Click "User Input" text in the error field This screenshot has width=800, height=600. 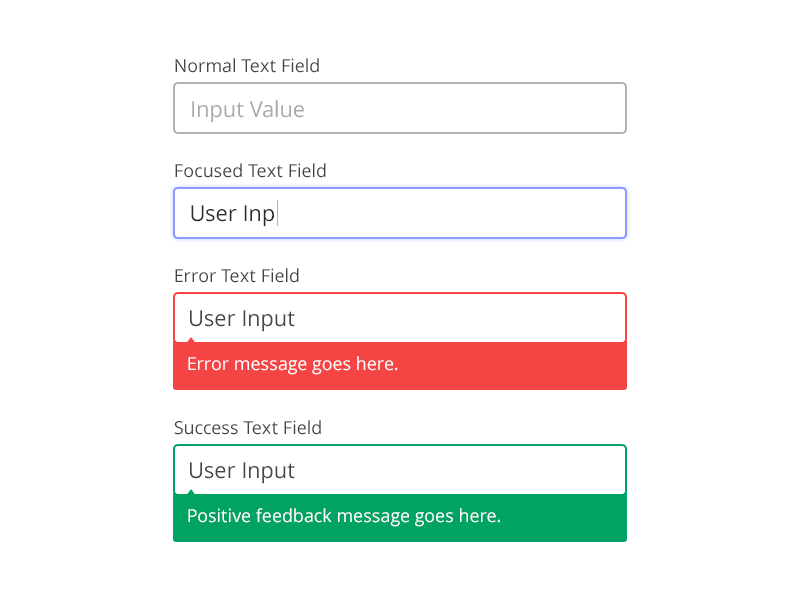242,319
